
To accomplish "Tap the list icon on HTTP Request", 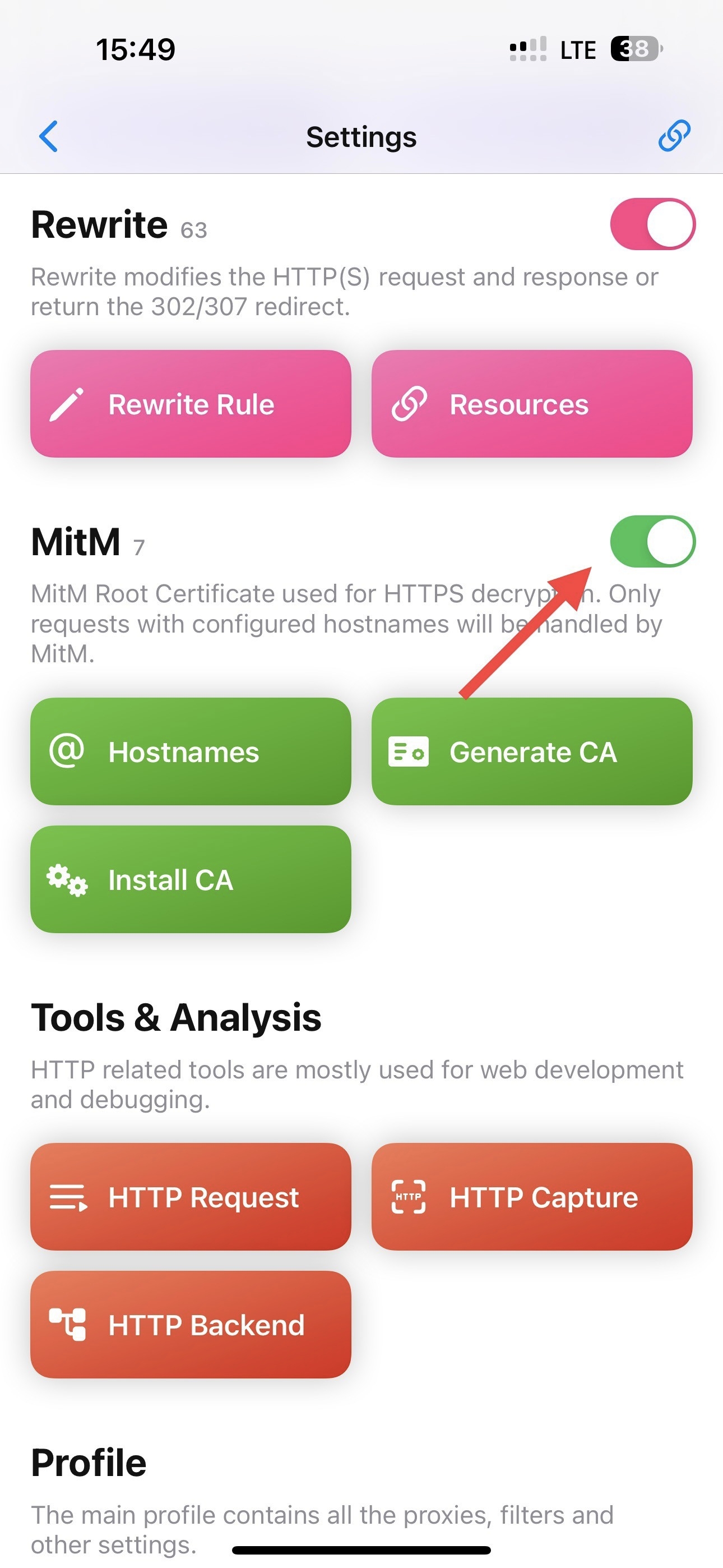I will (x=68, y=1197).
